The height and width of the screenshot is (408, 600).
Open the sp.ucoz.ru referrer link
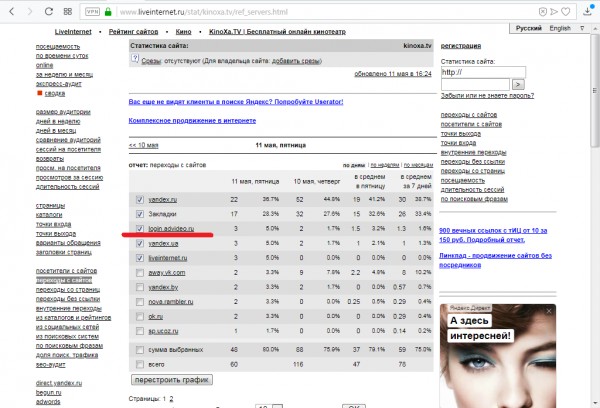pyautogui.click(x=163, y=331)
